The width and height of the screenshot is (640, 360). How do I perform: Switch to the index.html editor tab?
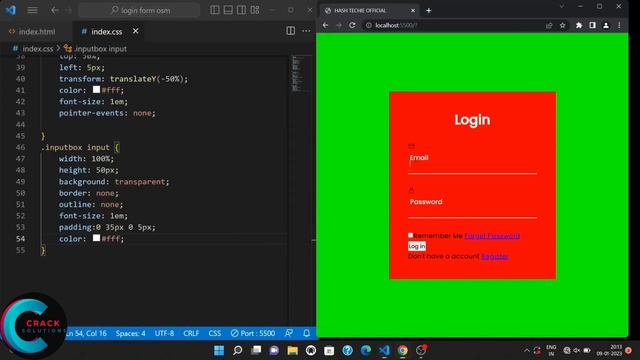coord(32,31)
